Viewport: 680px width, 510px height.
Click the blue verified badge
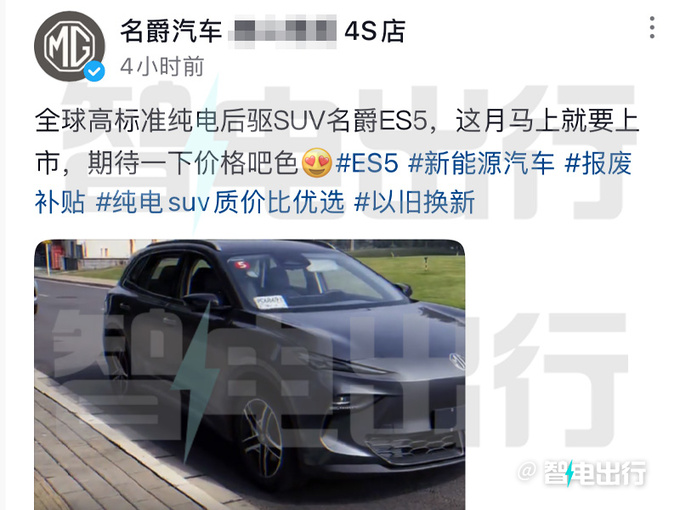(94, 71)
